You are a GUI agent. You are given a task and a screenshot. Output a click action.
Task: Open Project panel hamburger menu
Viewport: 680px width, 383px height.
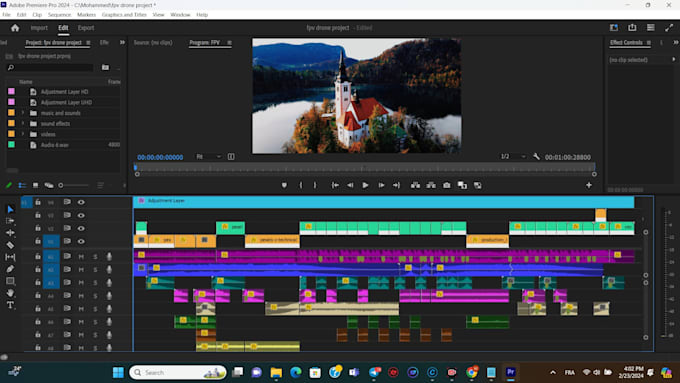pyautogui.click(x=88, y=43)
